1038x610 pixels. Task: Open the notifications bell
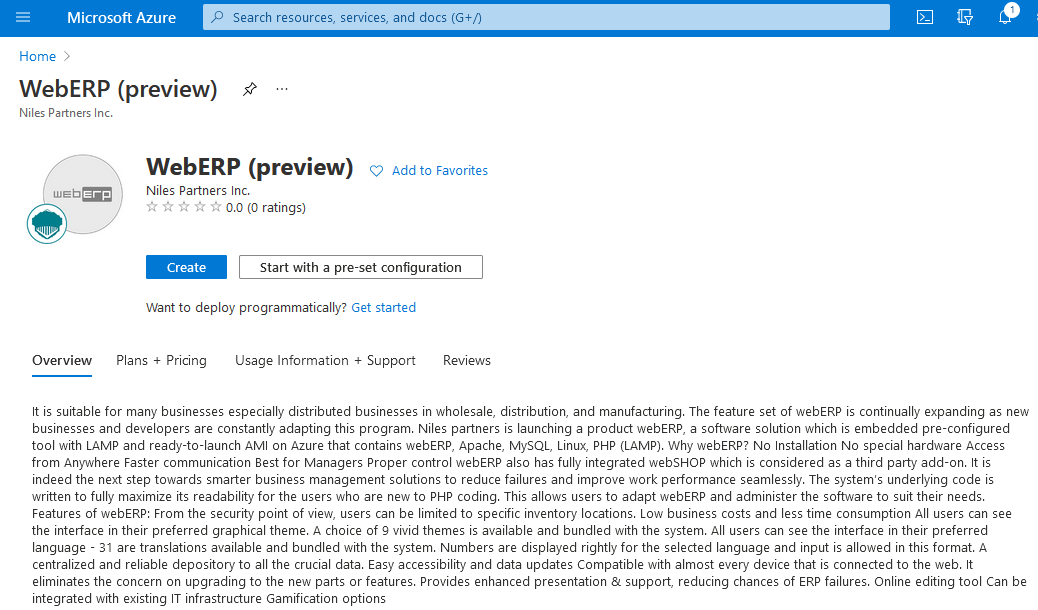tap(1005, 17)
